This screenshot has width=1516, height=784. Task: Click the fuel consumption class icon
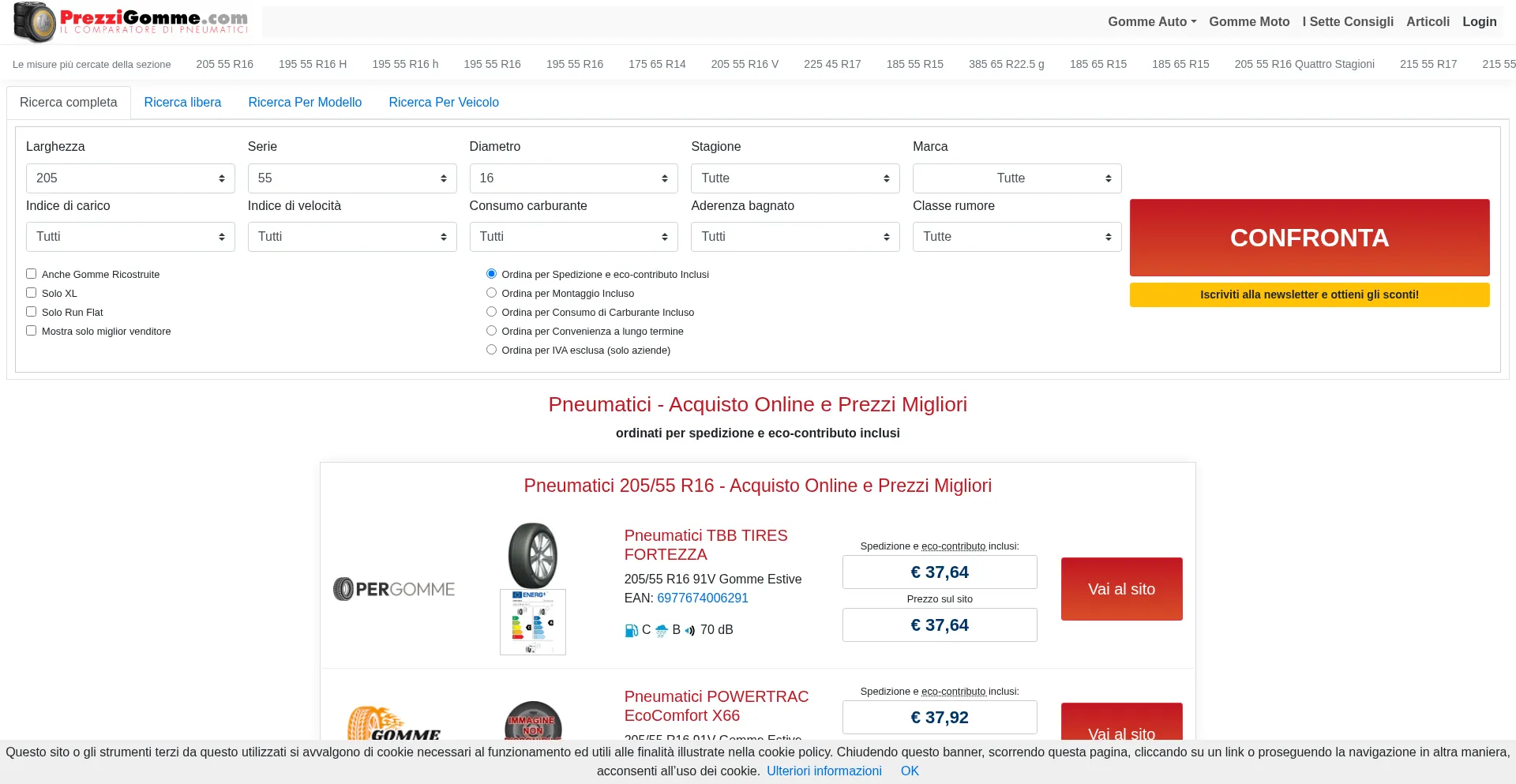[631, 630]
